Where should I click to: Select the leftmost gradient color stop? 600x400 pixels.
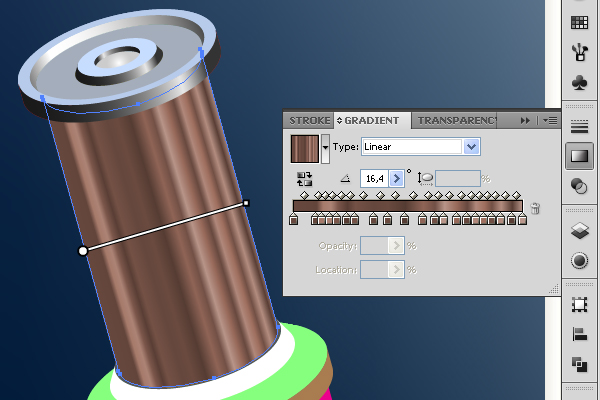click(x=293, y=220)
